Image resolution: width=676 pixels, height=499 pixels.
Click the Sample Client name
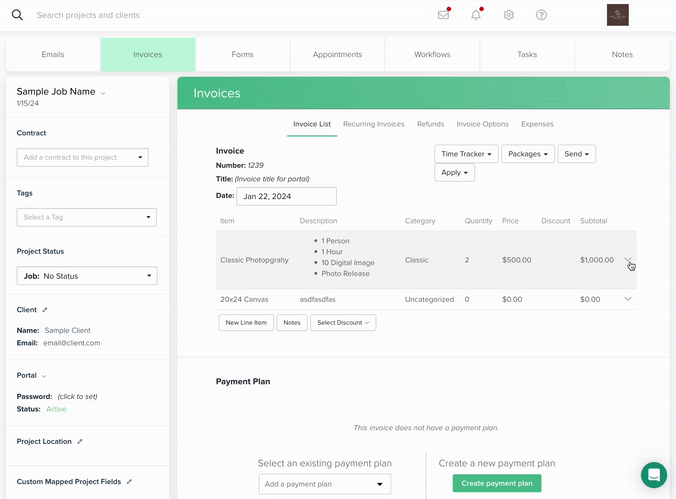click(x=68, y=330)
